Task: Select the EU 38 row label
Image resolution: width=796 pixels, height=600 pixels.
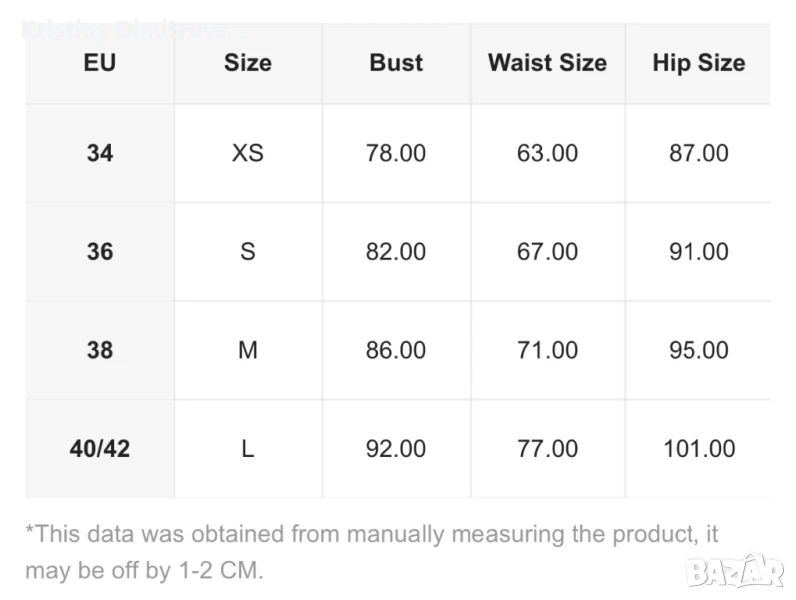Action: [x=100, y=350]
